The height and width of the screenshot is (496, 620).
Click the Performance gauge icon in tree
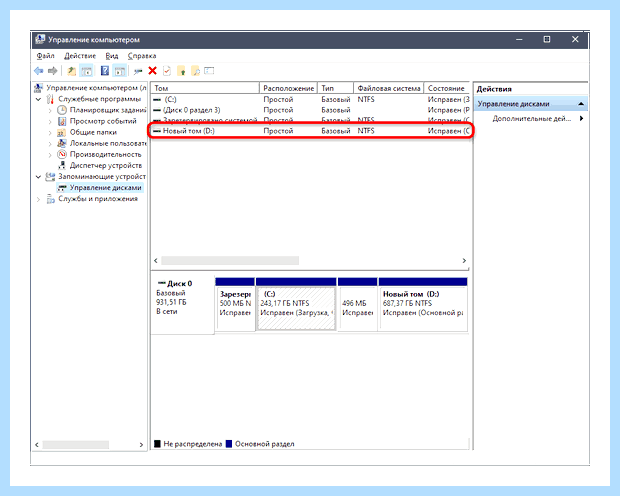click(62, 154)
